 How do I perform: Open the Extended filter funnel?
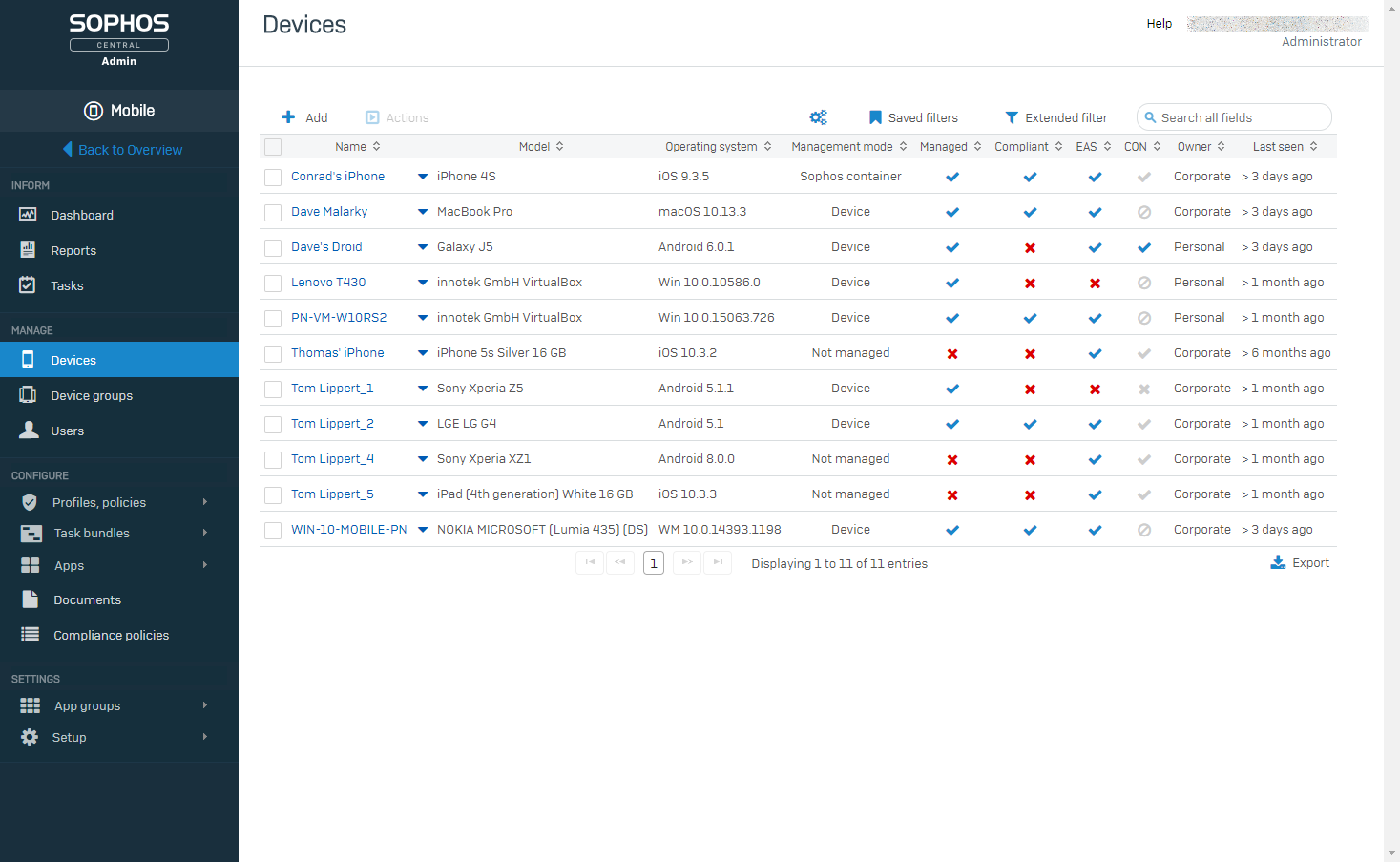click(1012, 117)
